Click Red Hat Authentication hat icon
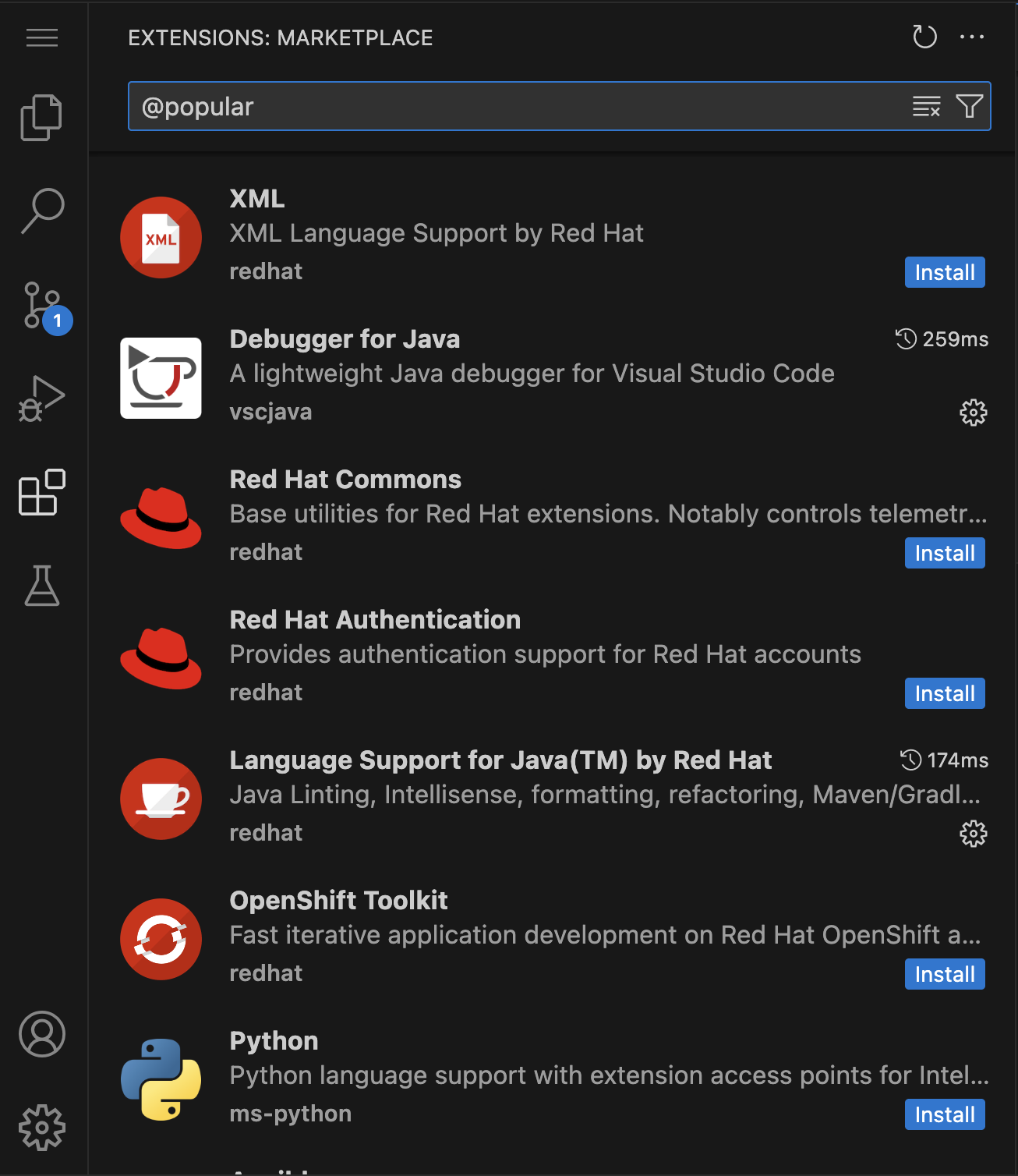Screen dimensions: 1018x1176 161,658
